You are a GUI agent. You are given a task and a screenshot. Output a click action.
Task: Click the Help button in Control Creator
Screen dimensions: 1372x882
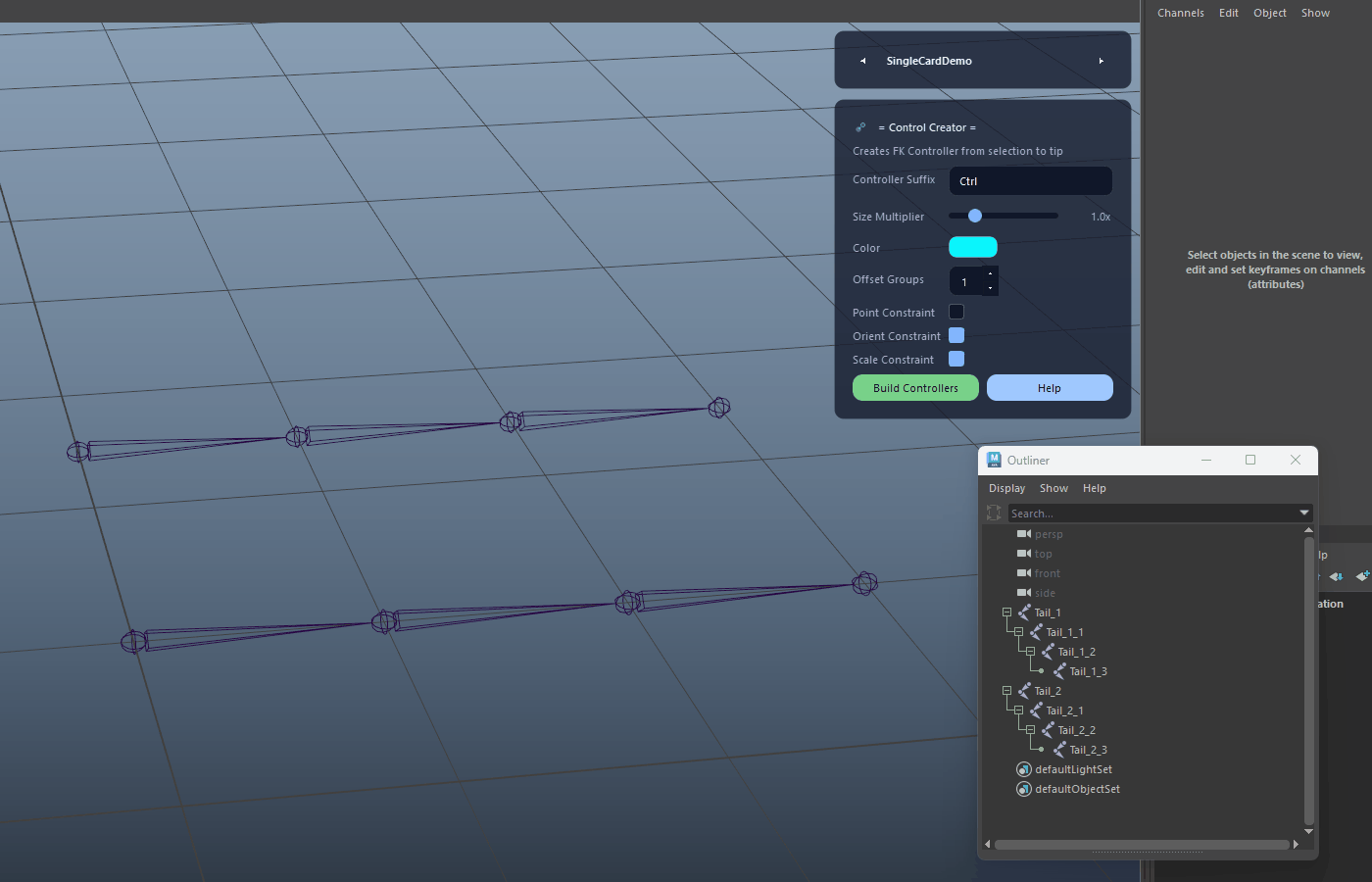click(x=1050, y=388)
